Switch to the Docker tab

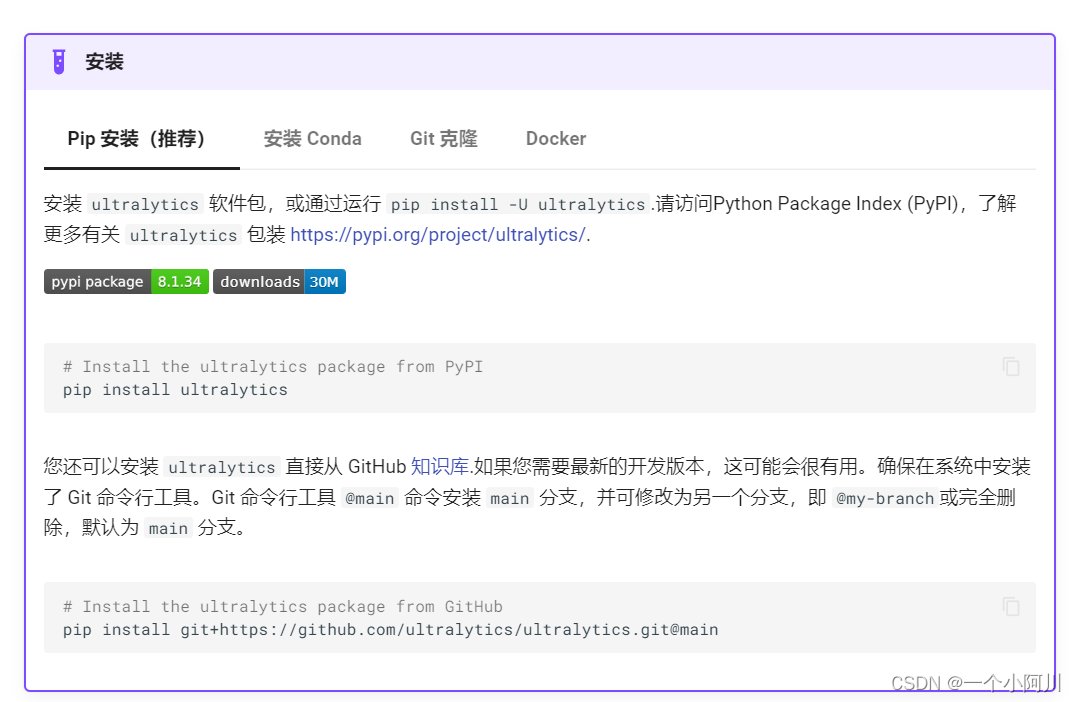tap(556, 139)
